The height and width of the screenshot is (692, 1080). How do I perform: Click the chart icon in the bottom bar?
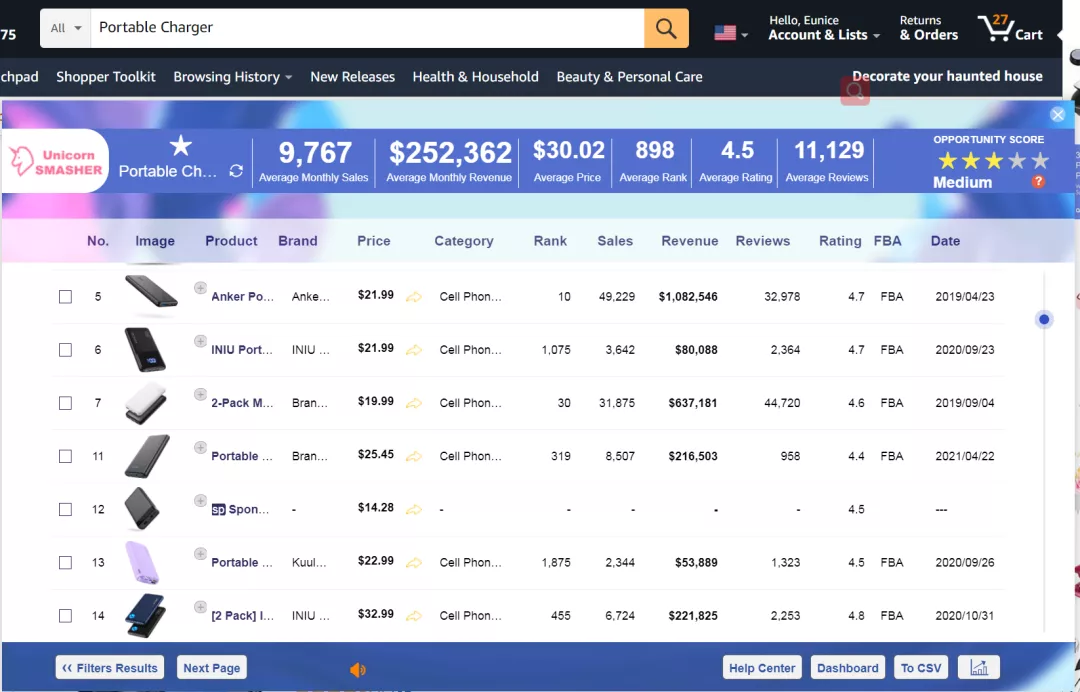tap(979, 667)
